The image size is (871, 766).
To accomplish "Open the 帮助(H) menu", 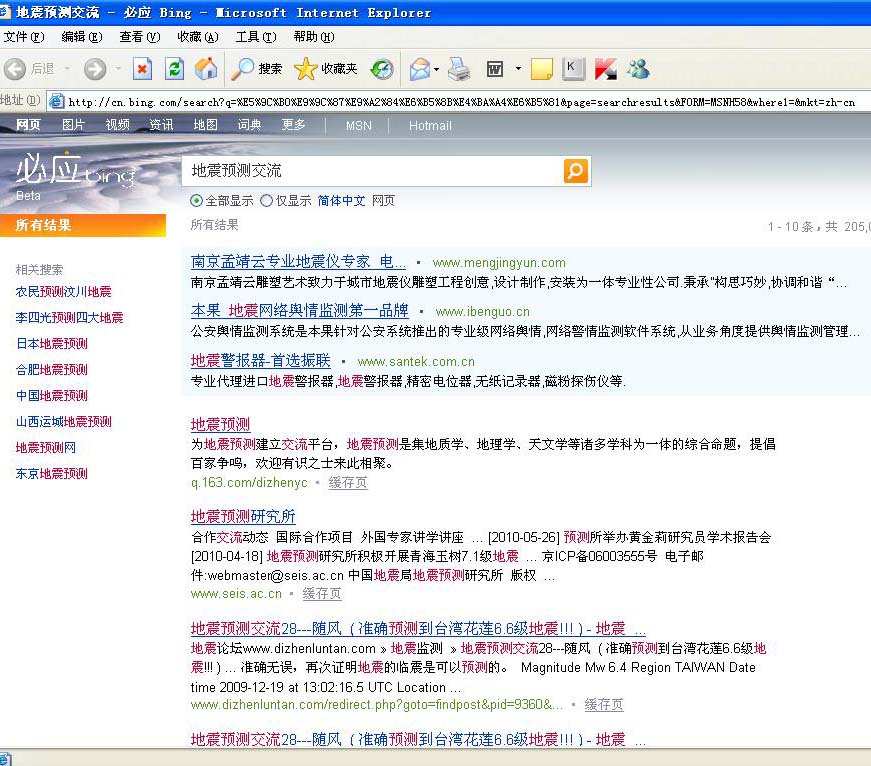I will [x=314, y=37].
